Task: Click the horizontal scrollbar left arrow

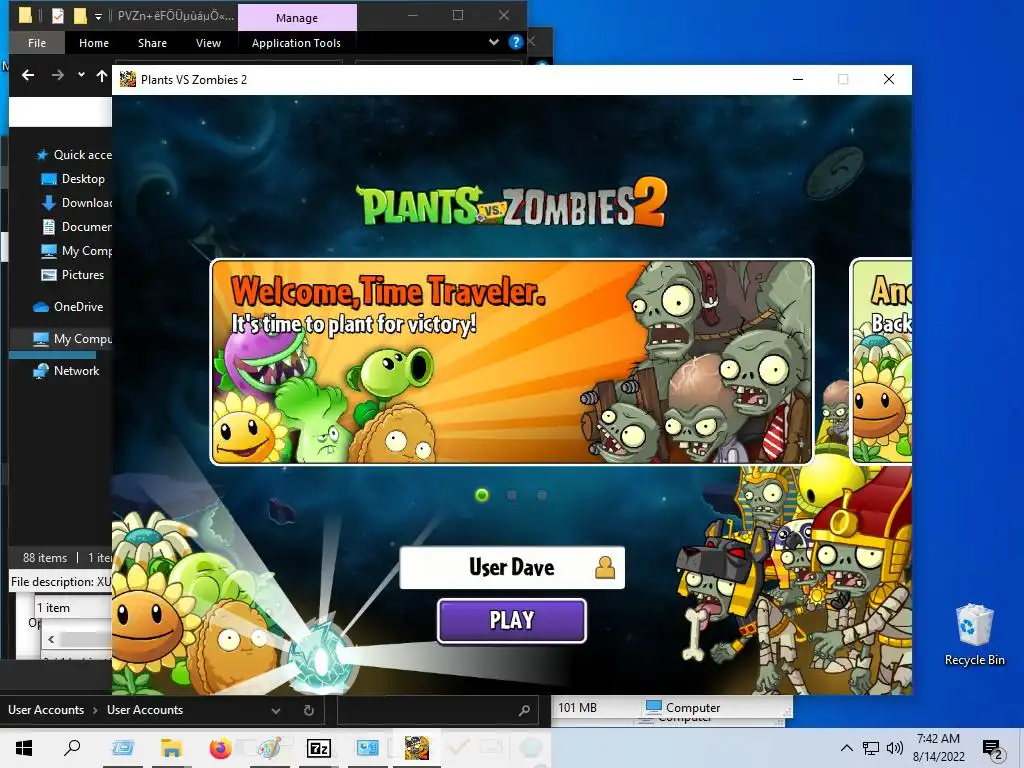Action: [x=51, y=639]
